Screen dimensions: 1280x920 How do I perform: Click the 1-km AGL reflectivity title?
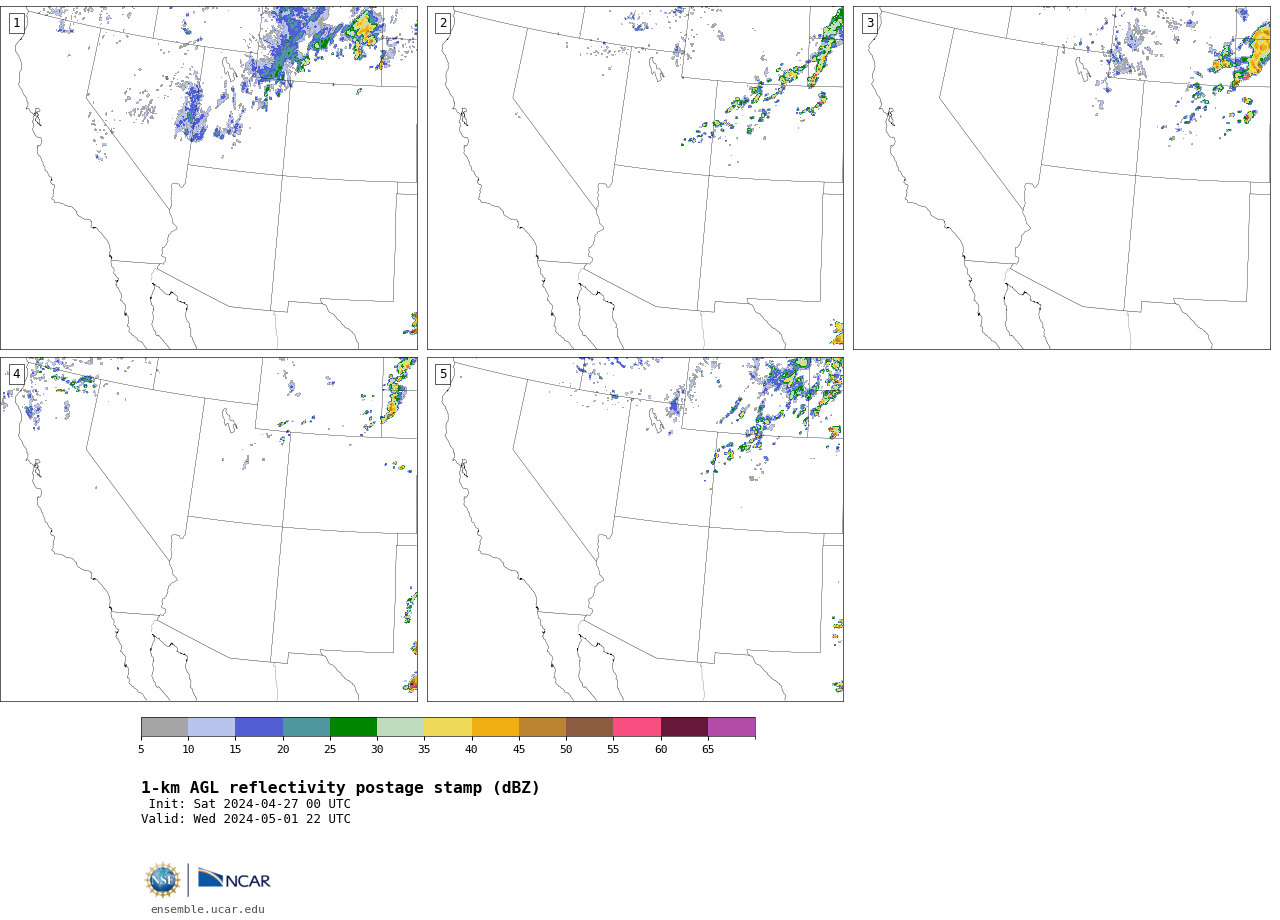[340, 788]
